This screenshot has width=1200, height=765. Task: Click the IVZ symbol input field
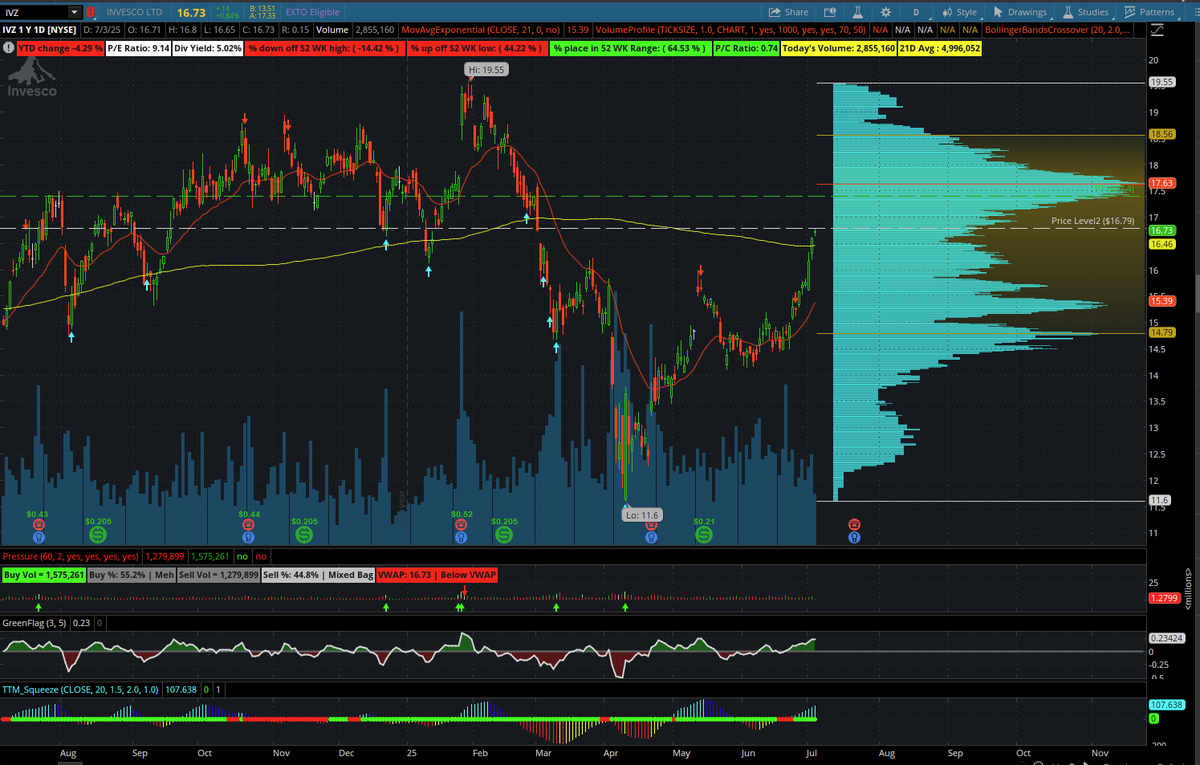coord(36,12)
